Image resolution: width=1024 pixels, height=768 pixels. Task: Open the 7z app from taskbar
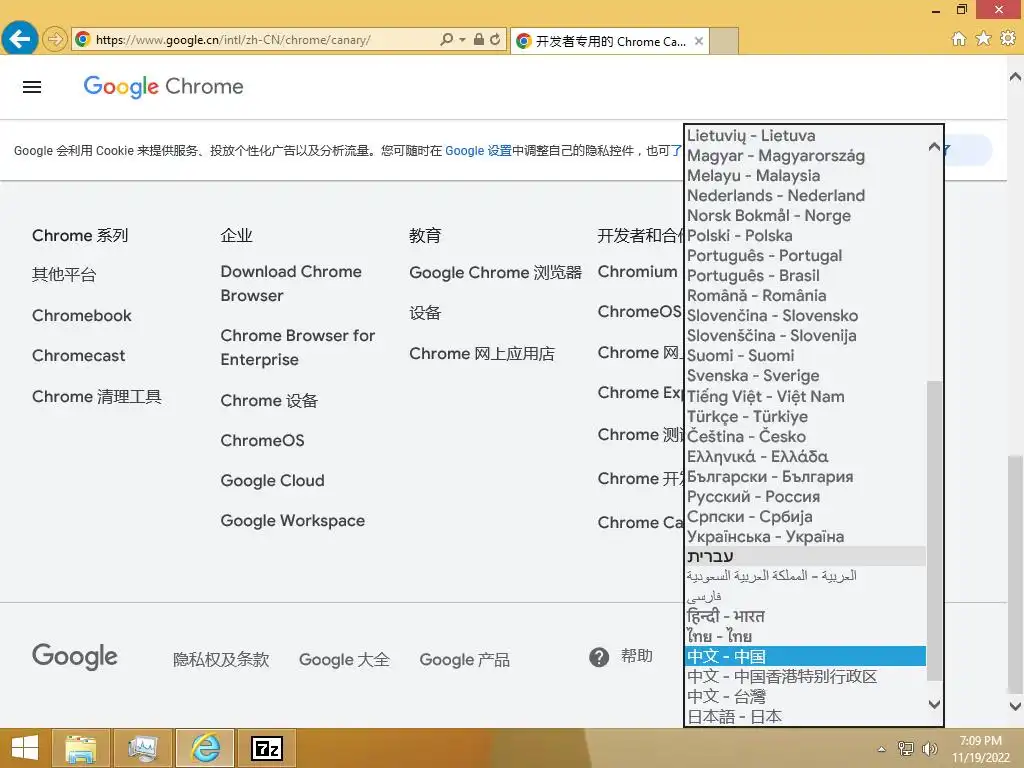tap(267, 748)
